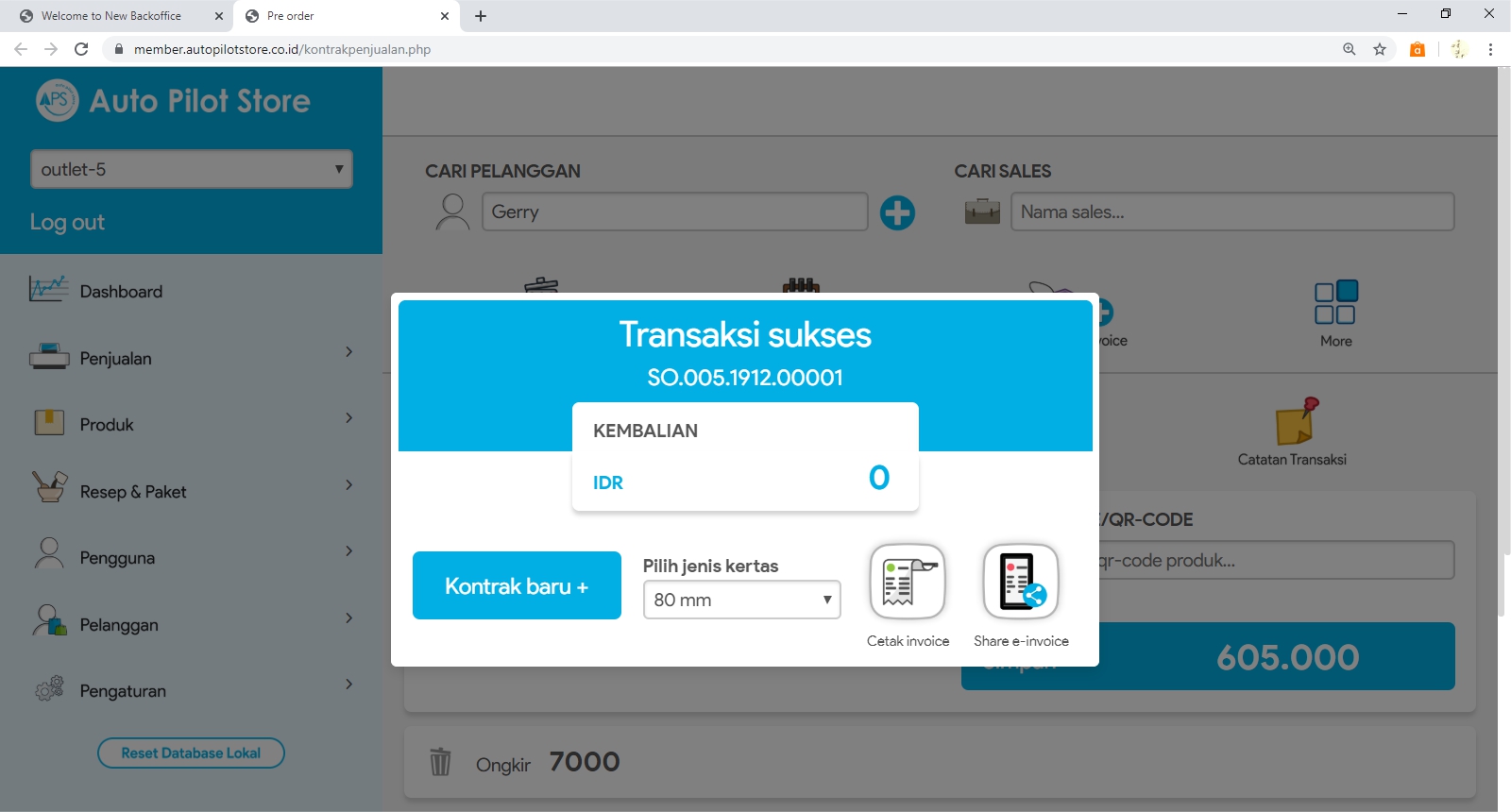1511x812 pixels.
Task: Open Dashboard from the sidebar
Action: pos(121,292)
